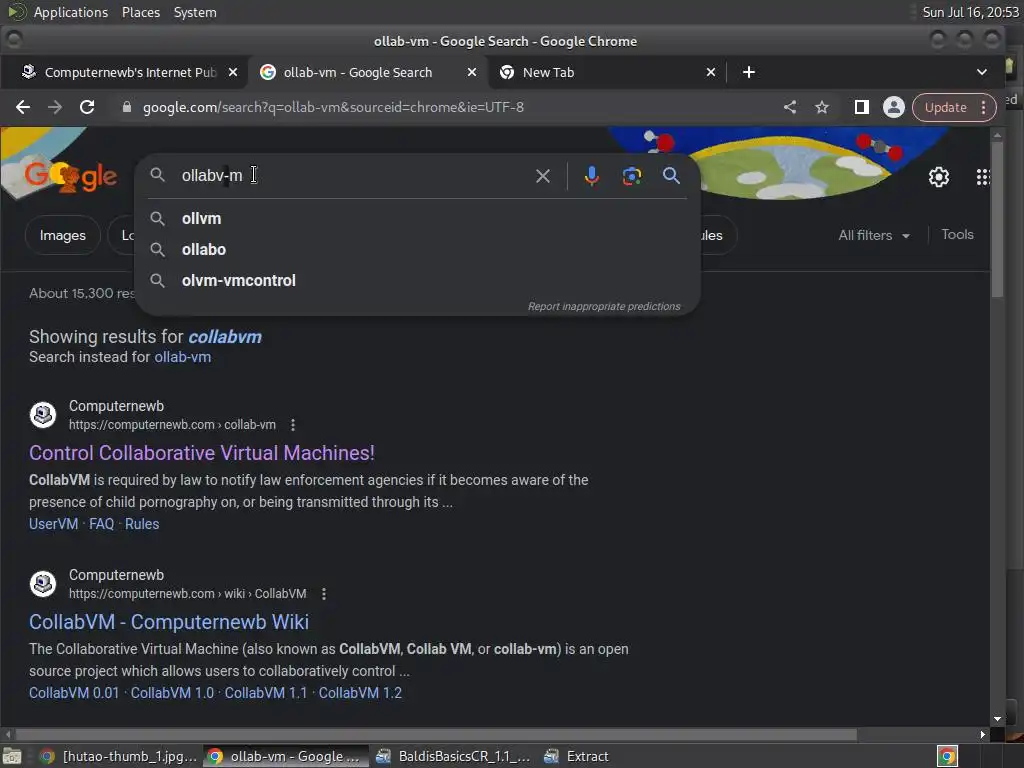Open the Google apps grid

click(983, 177)
